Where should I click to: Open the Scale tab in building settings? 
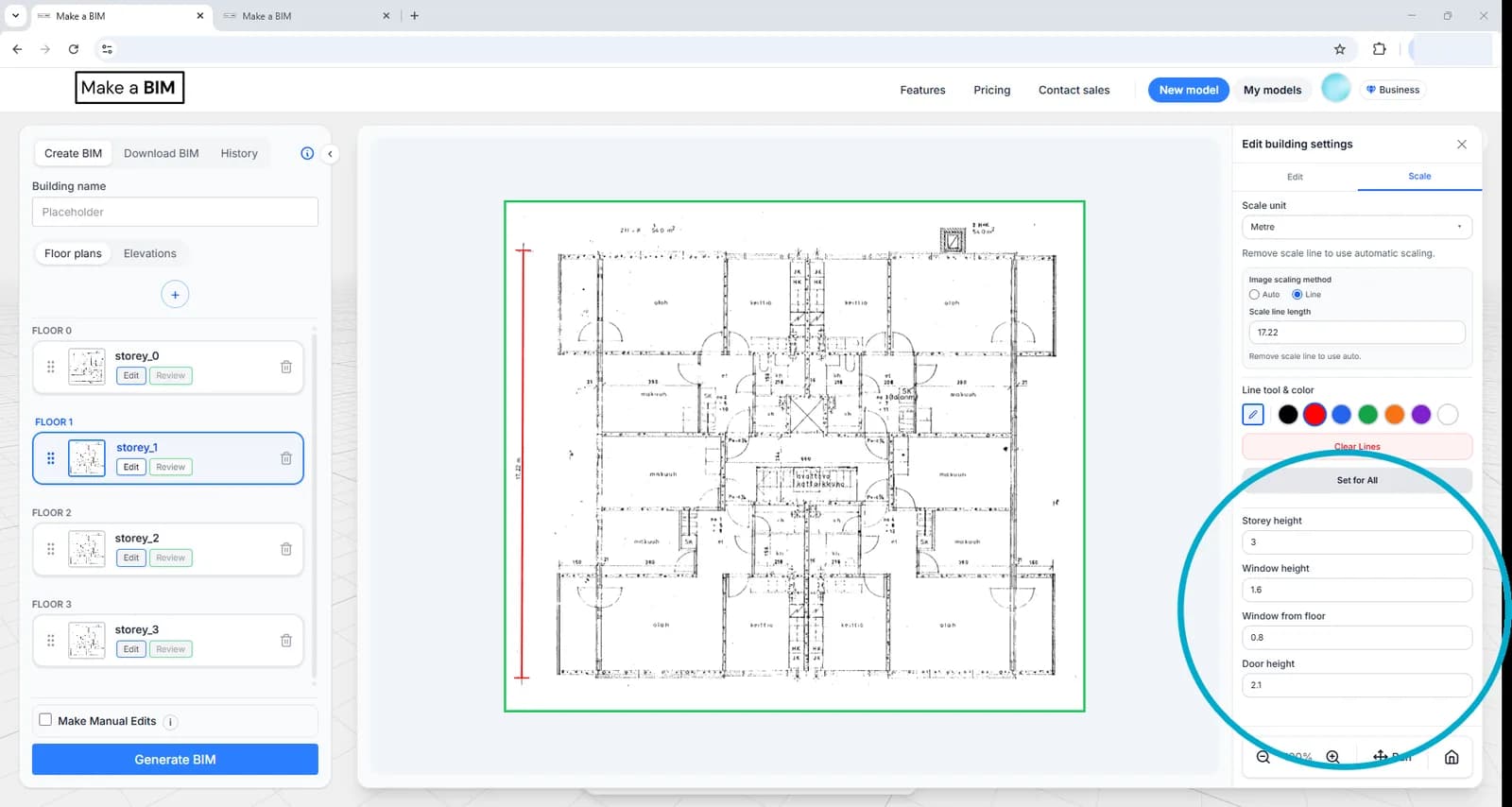pos(1419,177)
